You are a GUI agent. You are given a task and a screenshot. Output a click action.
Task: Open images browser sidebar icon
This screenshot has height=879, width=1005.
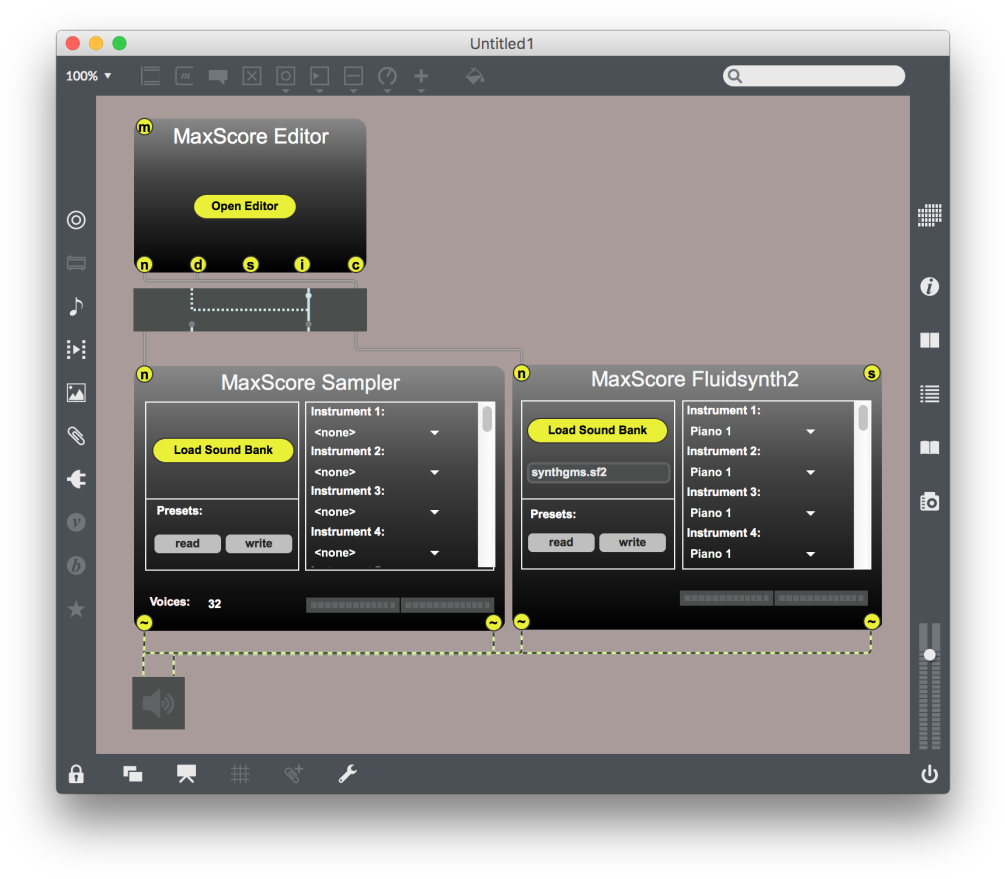(76, 392)
